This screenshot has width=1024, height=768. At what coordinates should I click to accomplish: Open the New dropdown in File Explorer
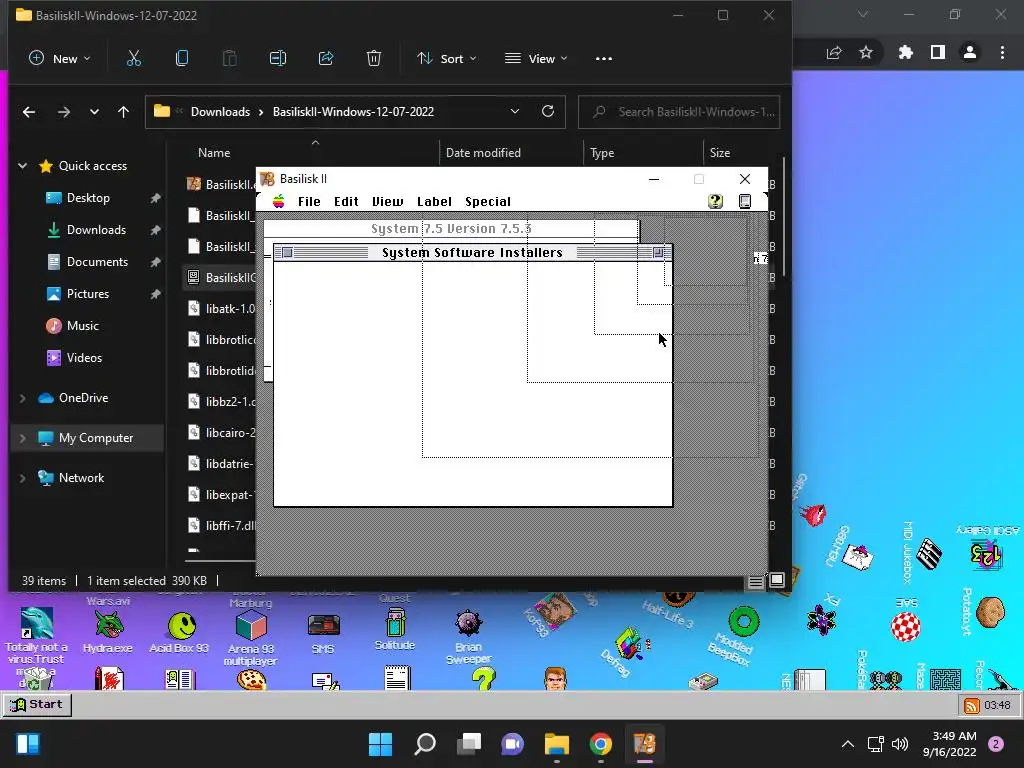[59, 58]
